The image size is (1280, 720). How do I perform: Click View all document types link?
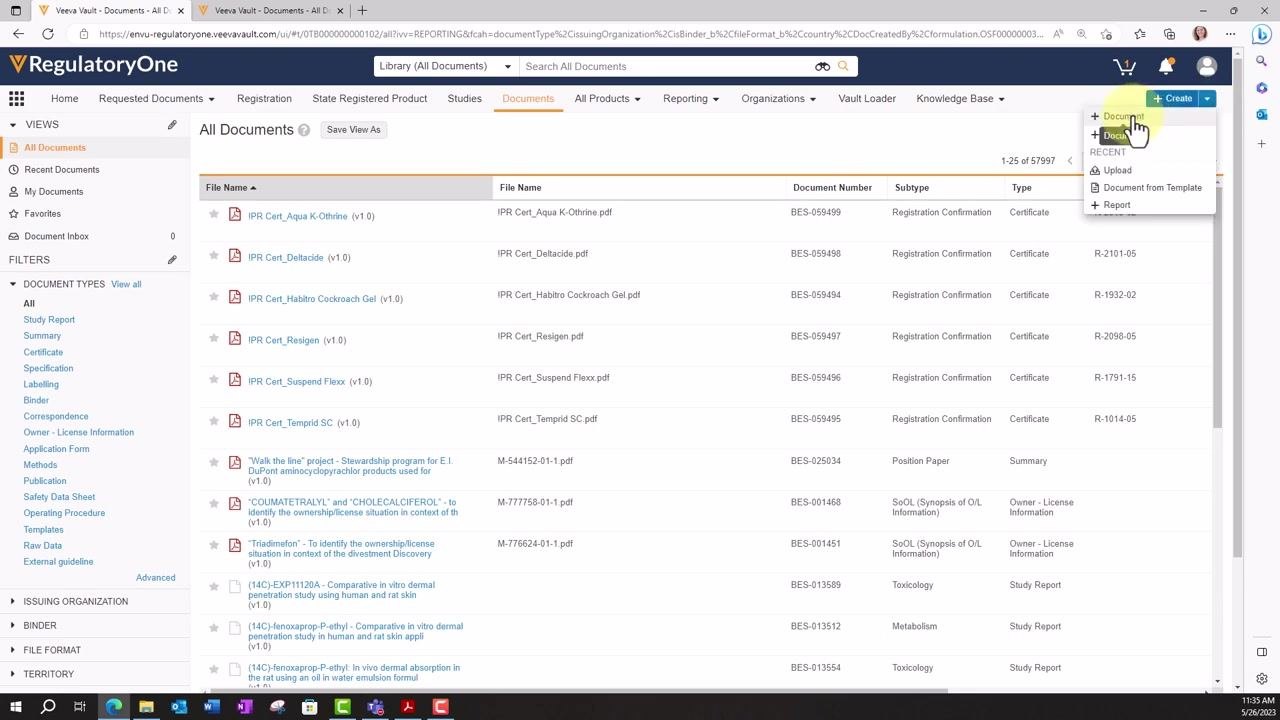coord(126,284)
